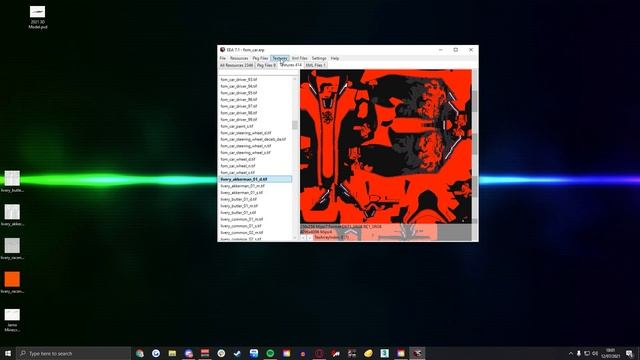This screenshot has width=640, height=360.
Task: Open Microsoft Store from the taskbar
Action: coord(254,353)
